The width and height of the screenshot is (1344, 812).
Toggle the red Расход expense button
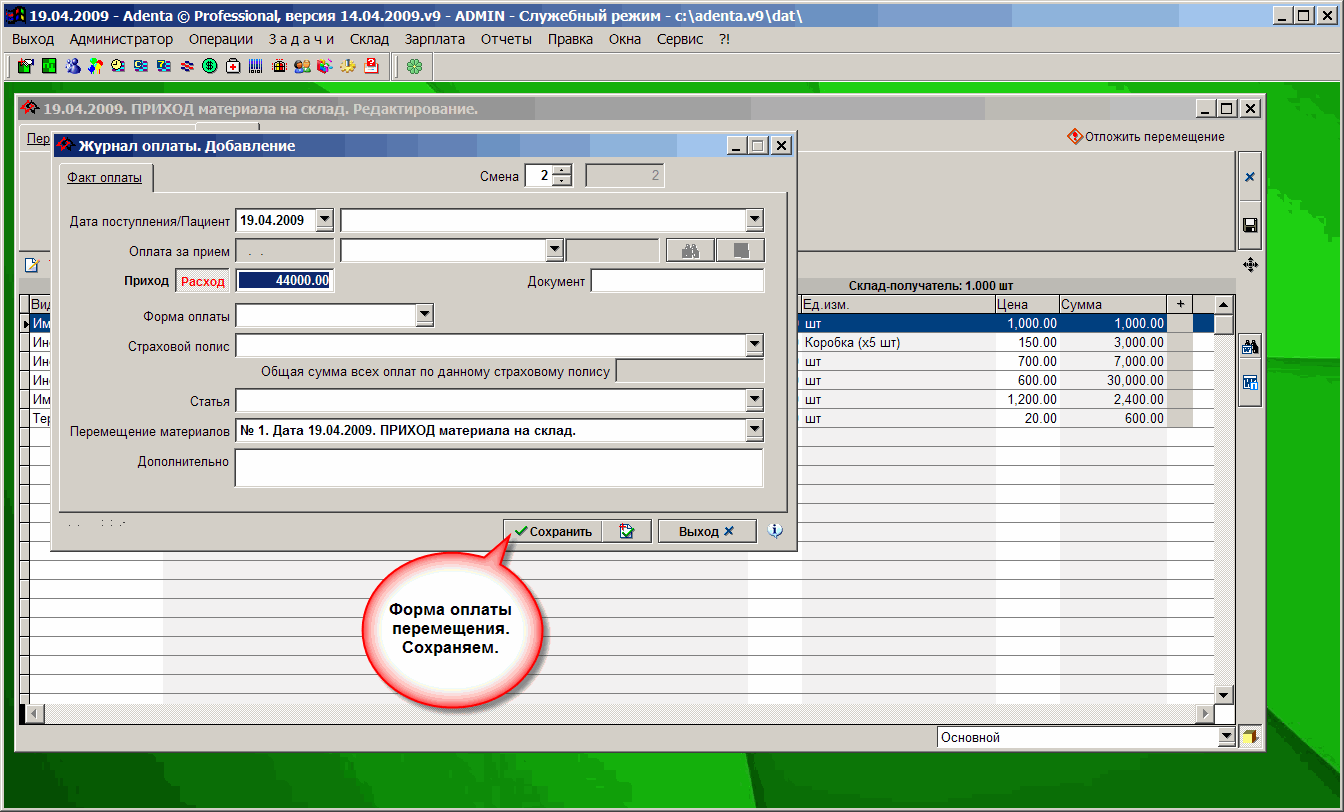[203, 281]
